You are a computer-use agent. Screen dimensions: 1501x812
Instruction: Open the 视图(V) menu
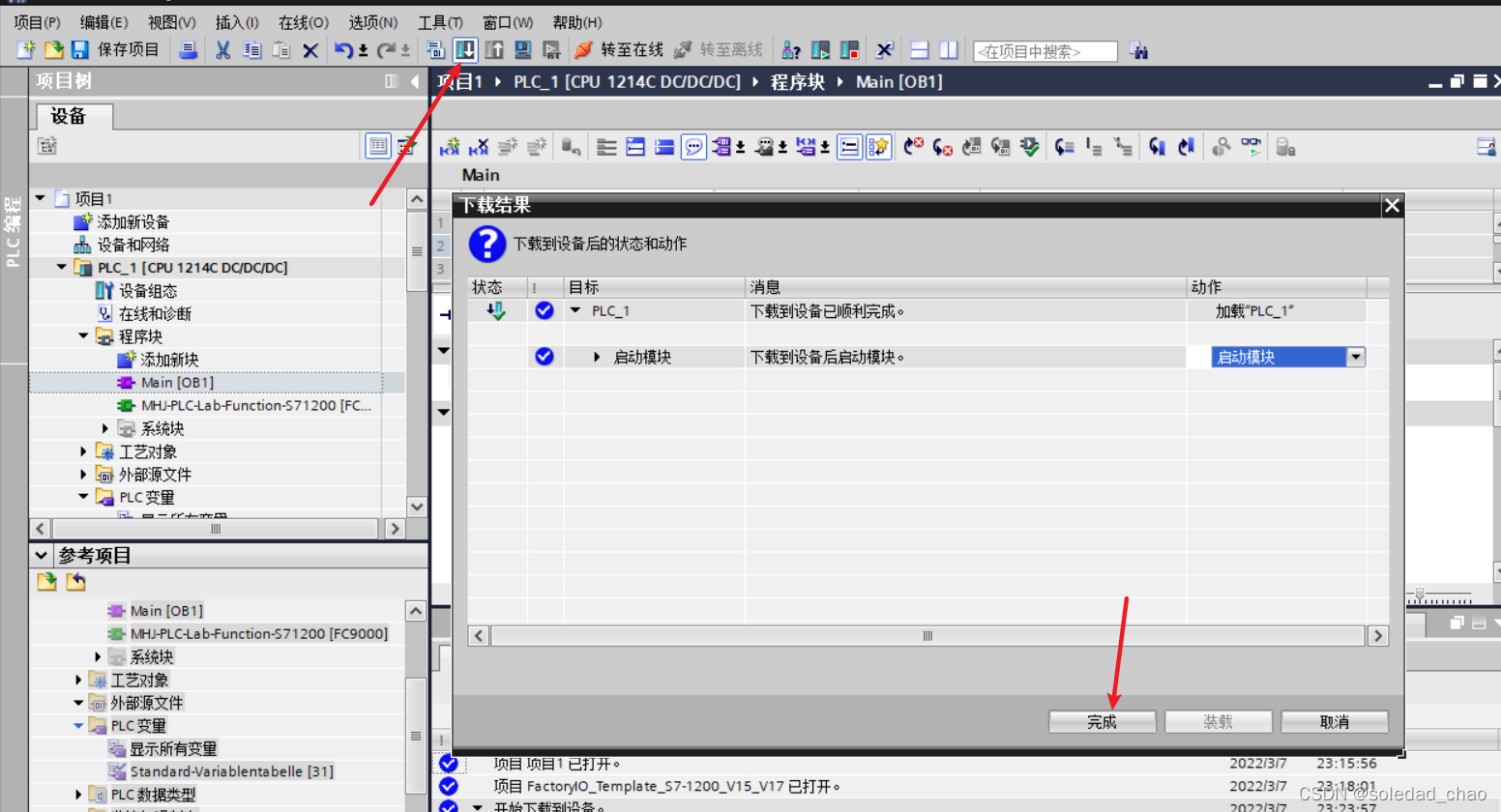171,21
